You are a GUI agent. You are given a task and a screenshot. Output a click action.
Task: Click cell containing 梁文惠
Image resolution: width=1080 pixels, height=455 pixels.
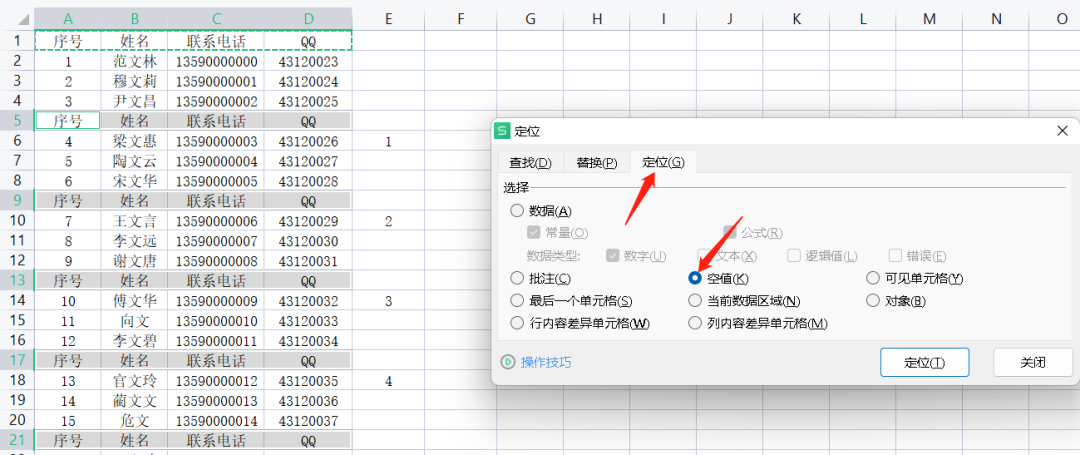coord(134,141)
